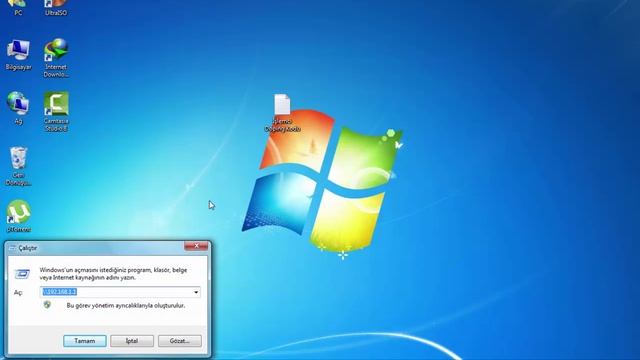Screen dimensions: 640x360
Task: Select the Internet Download Manager shortcut
Action: (x=56, y=58)
